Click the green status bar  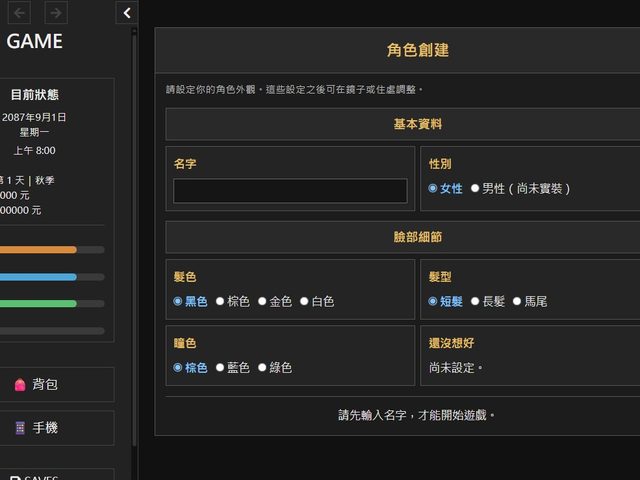click(52, 304)
